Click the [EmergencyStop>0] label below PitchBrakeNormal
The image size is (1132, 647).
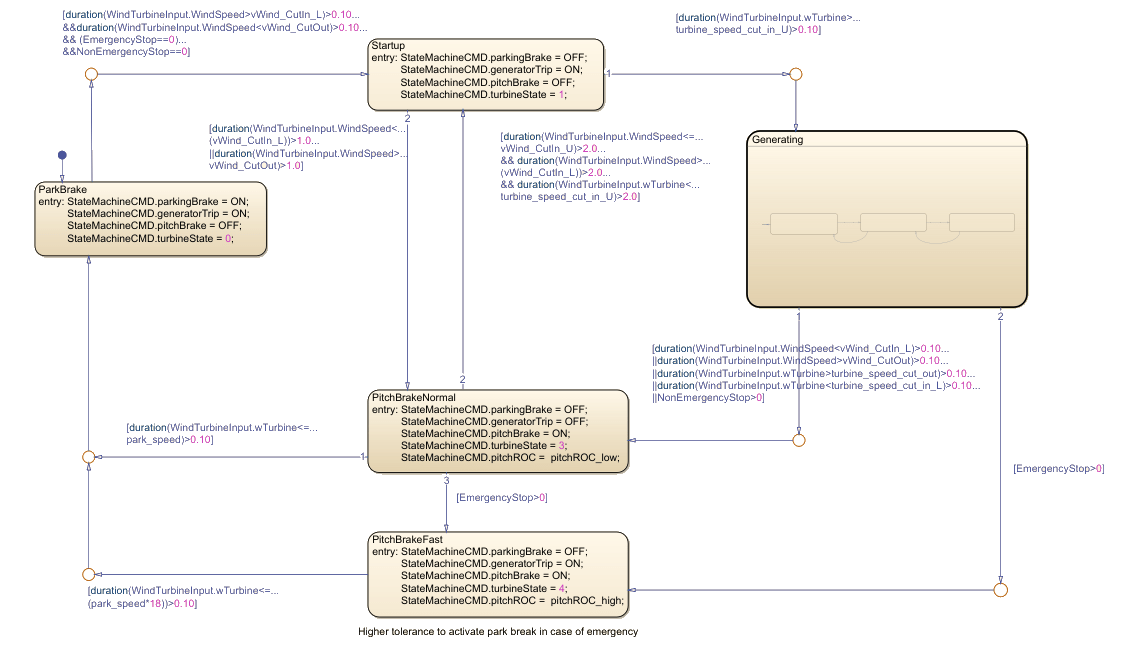[x=502, y=497]
